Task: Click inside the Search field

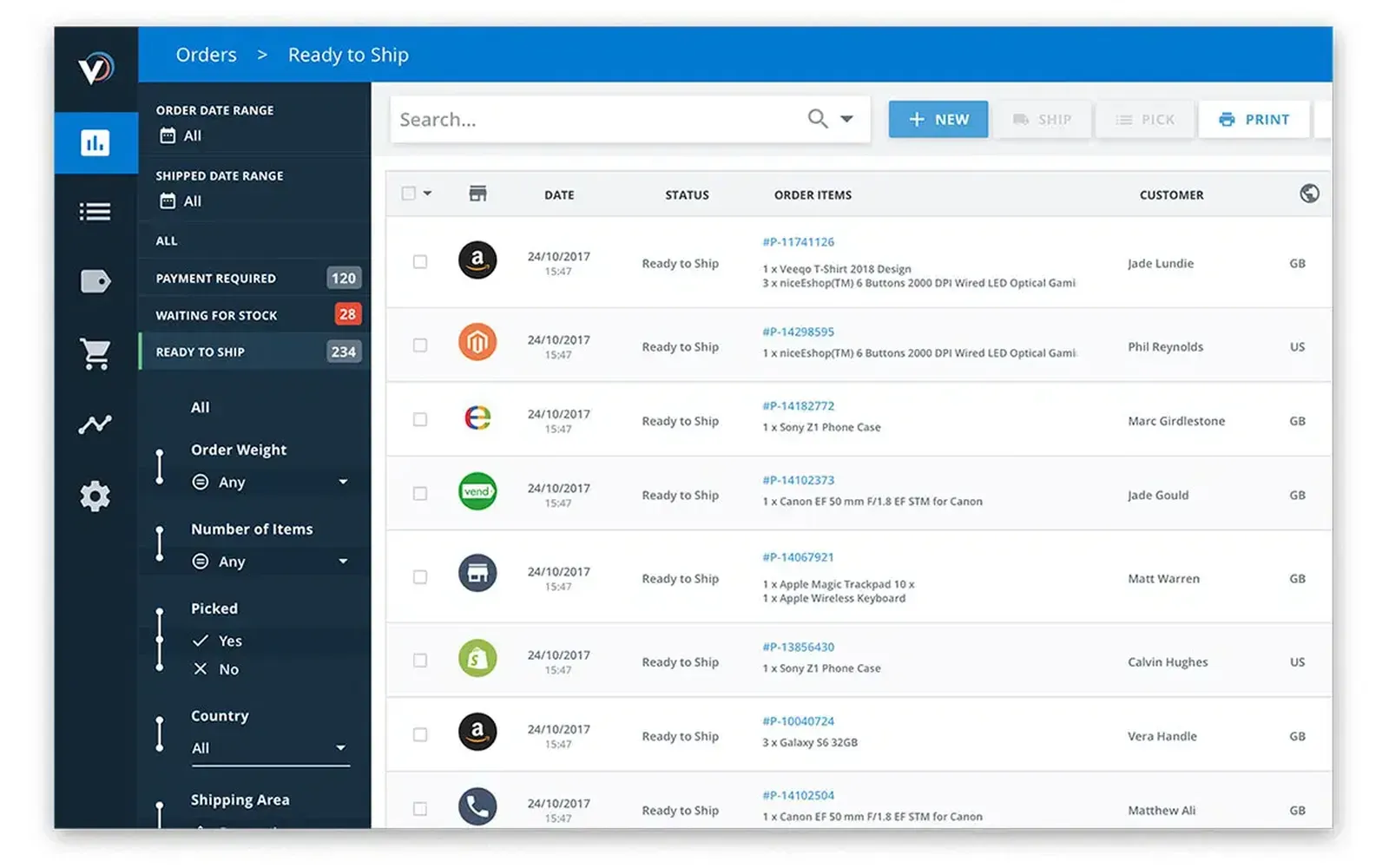Action: (564, 119)
